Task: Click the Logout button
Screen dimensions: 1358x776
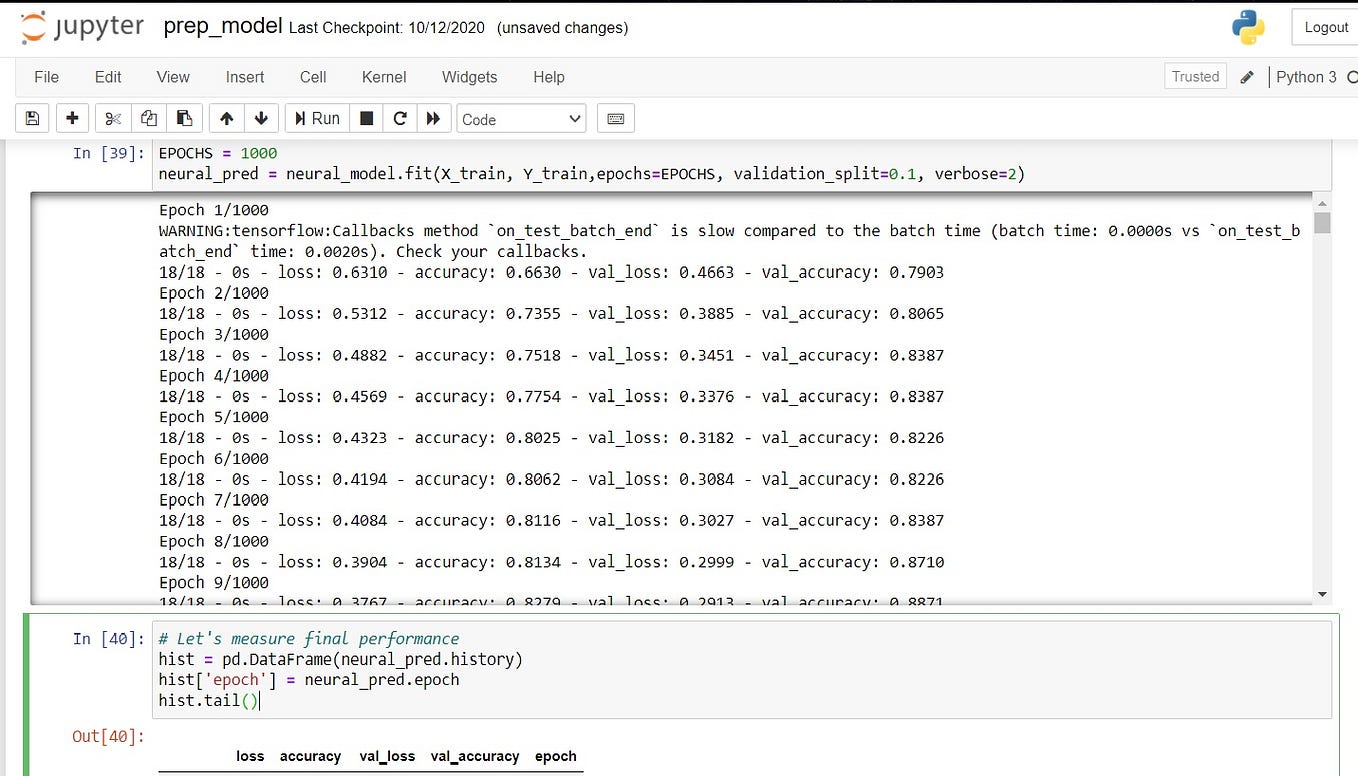Action: [x=1325, y=27]
